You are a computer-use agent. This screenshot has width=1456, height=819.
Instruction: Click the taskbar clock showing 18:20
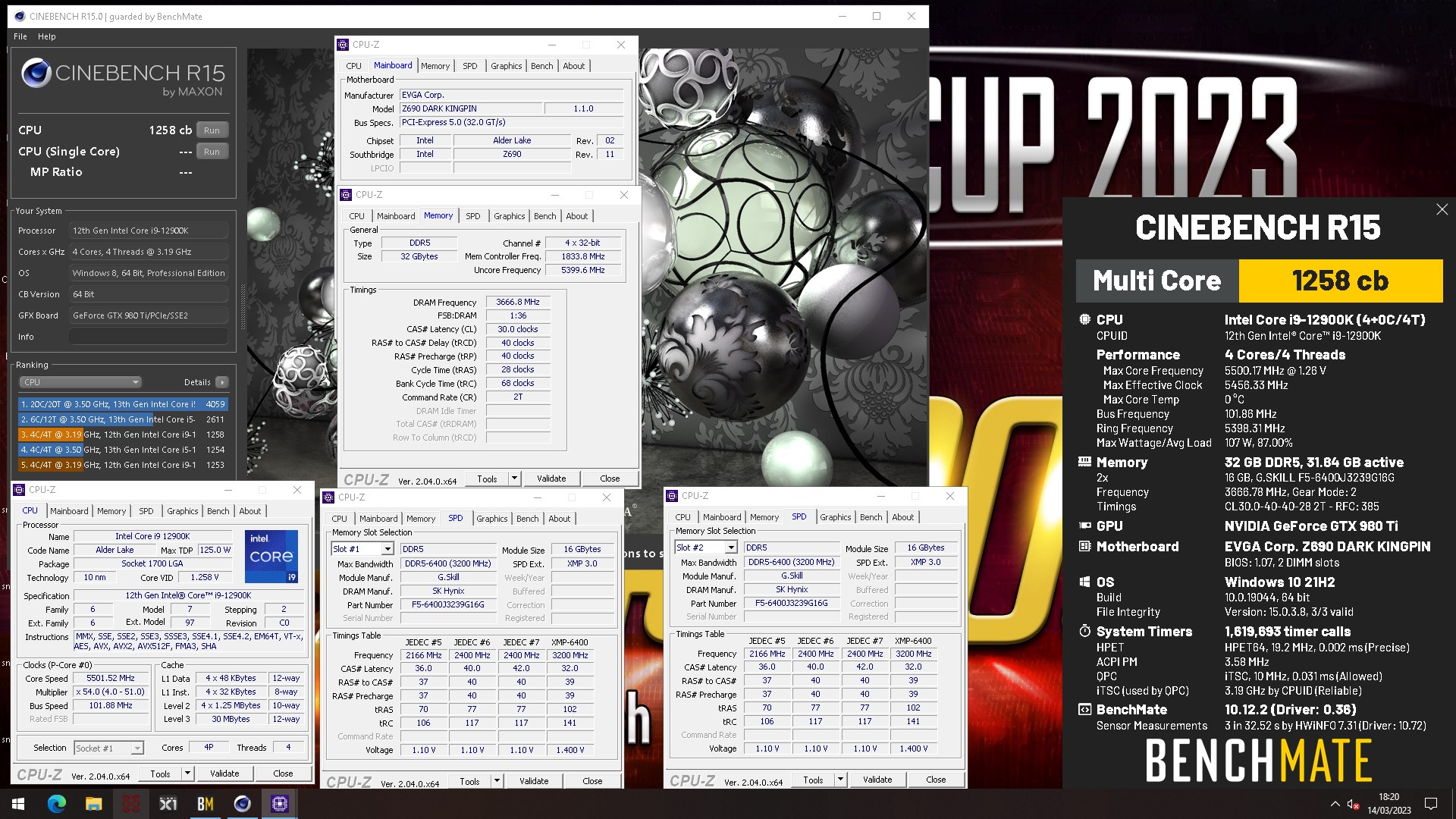coord(1389,804)
